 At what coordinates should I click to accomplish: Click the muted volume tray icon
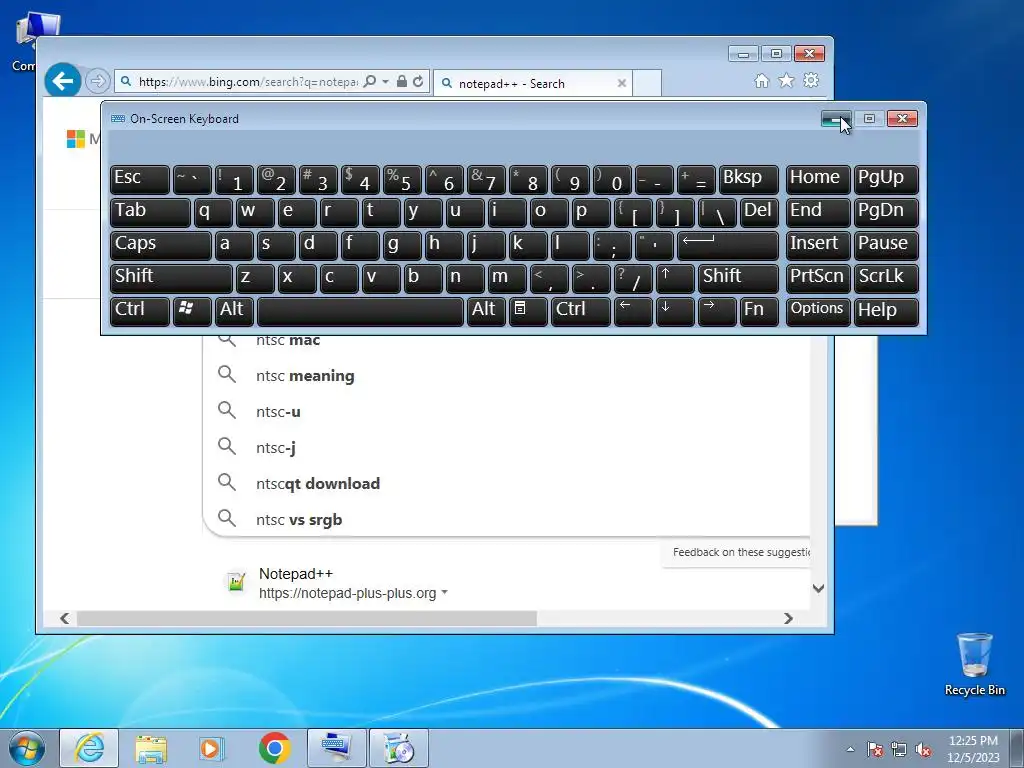coord(923,750)
